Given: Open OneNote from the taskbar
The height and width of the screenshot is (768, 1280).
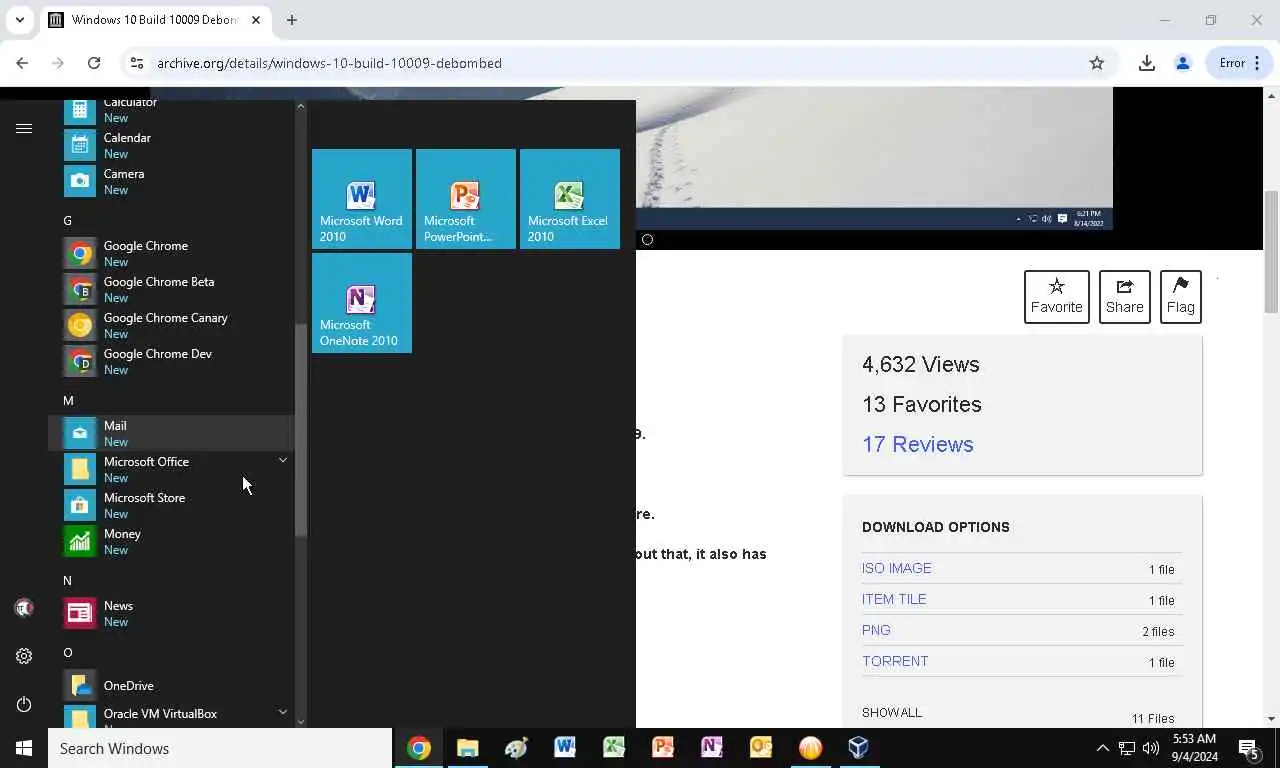Looking at the screenshot, I should (712, 748).
